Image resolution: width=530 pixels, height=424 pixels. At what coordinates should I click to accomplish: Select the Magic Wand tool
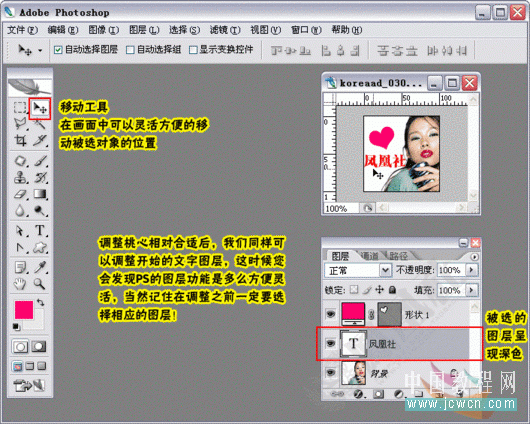coord(40,124)
